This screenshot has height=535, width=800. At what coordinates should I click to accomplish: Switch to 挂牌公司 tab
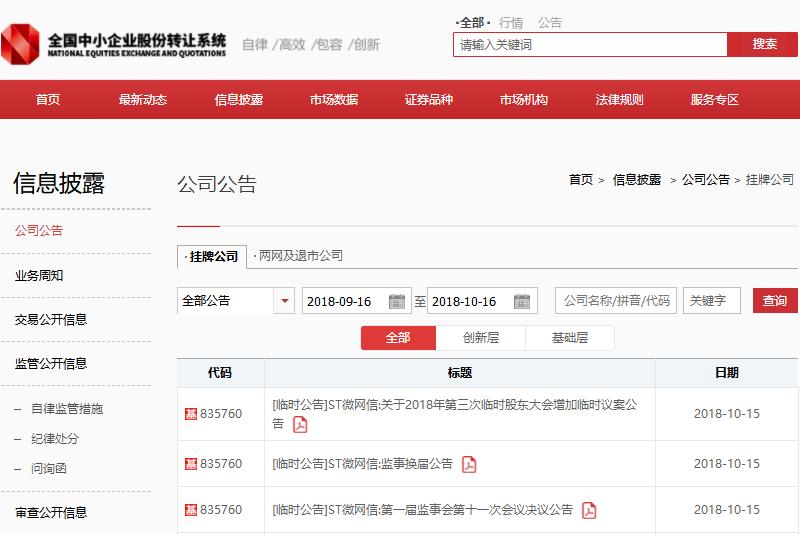point(212,257)
